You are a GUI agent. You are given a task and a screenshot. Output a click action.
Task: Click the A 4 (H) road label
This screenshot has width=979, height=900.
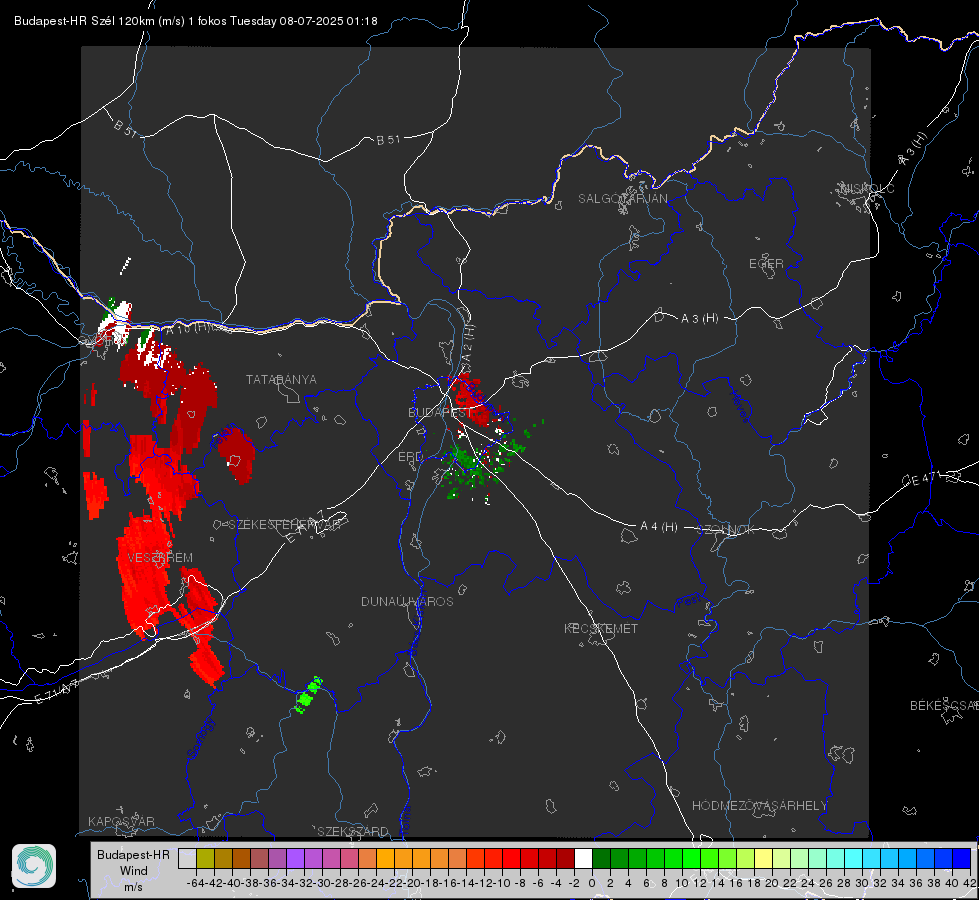pos(659,527)
